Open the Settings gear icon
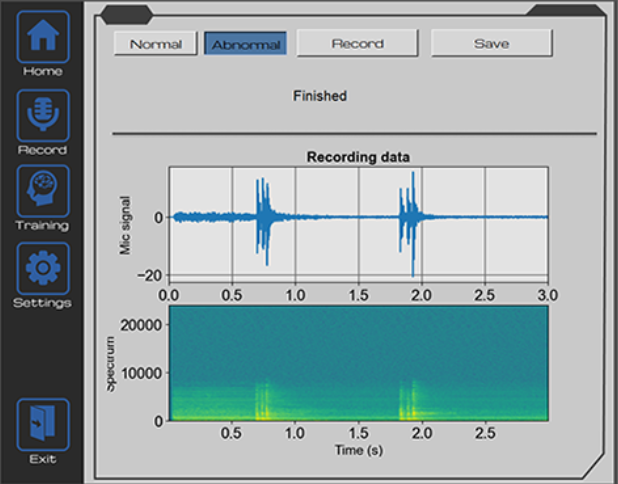The width and height of the screenshot is (618, 484). point(43,267)
